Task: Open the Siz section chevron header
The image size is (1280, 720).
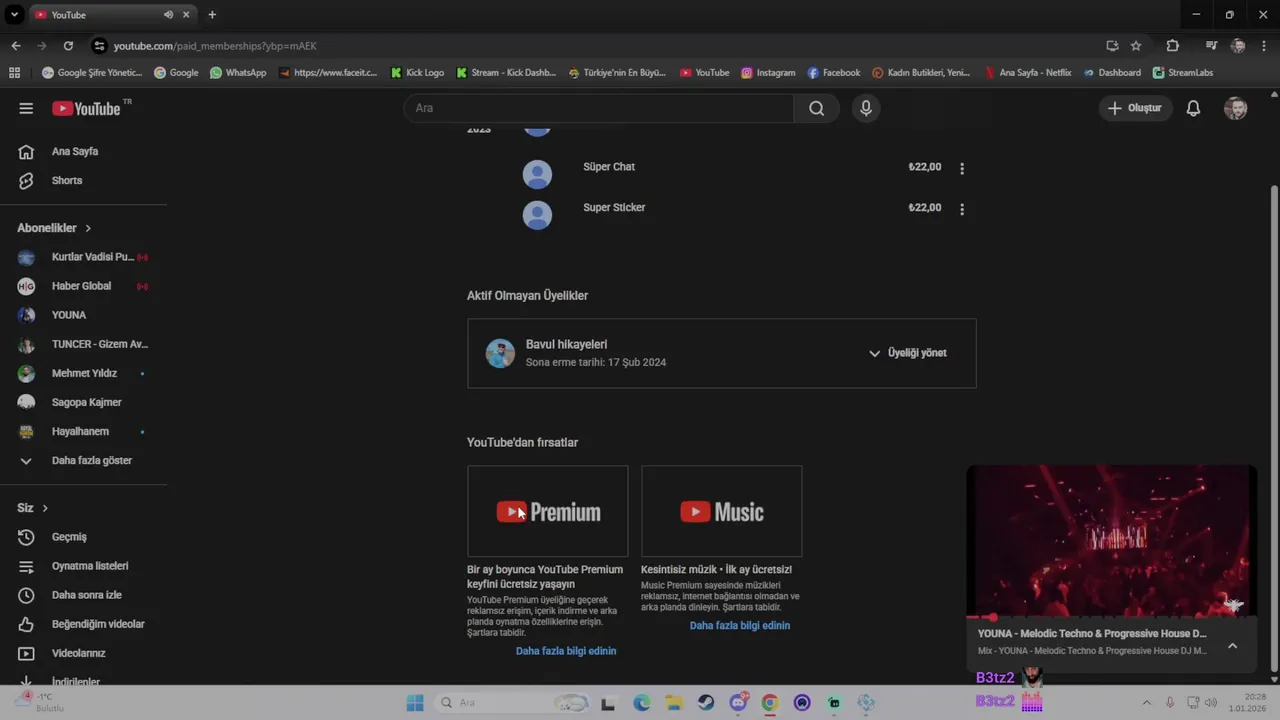Action: (33, 508)
